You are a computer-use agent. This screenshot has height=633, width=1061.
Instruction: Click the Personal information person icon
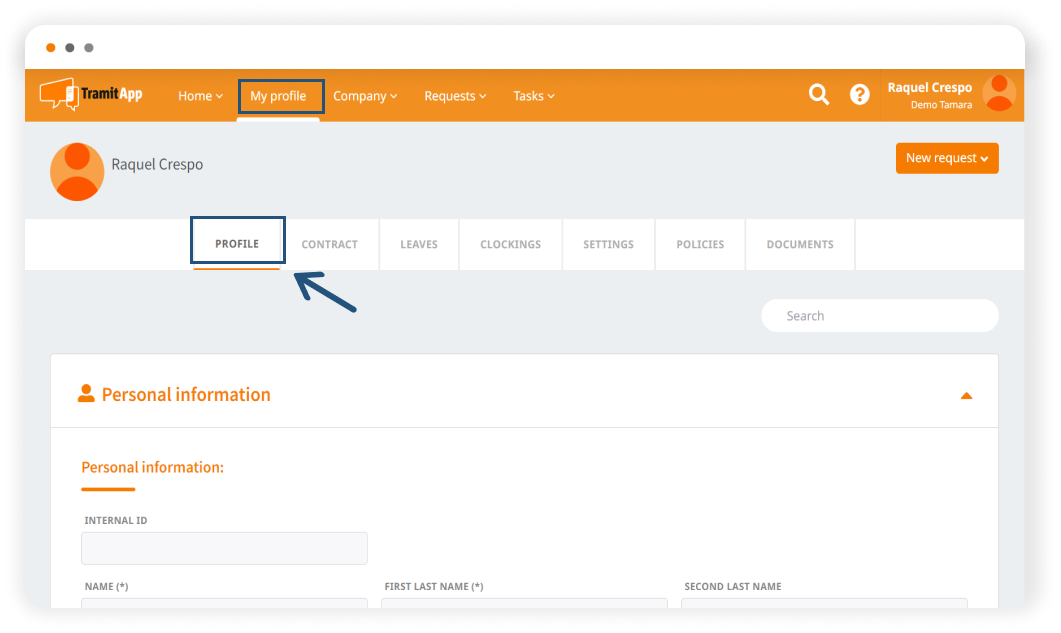coord(86,394)
